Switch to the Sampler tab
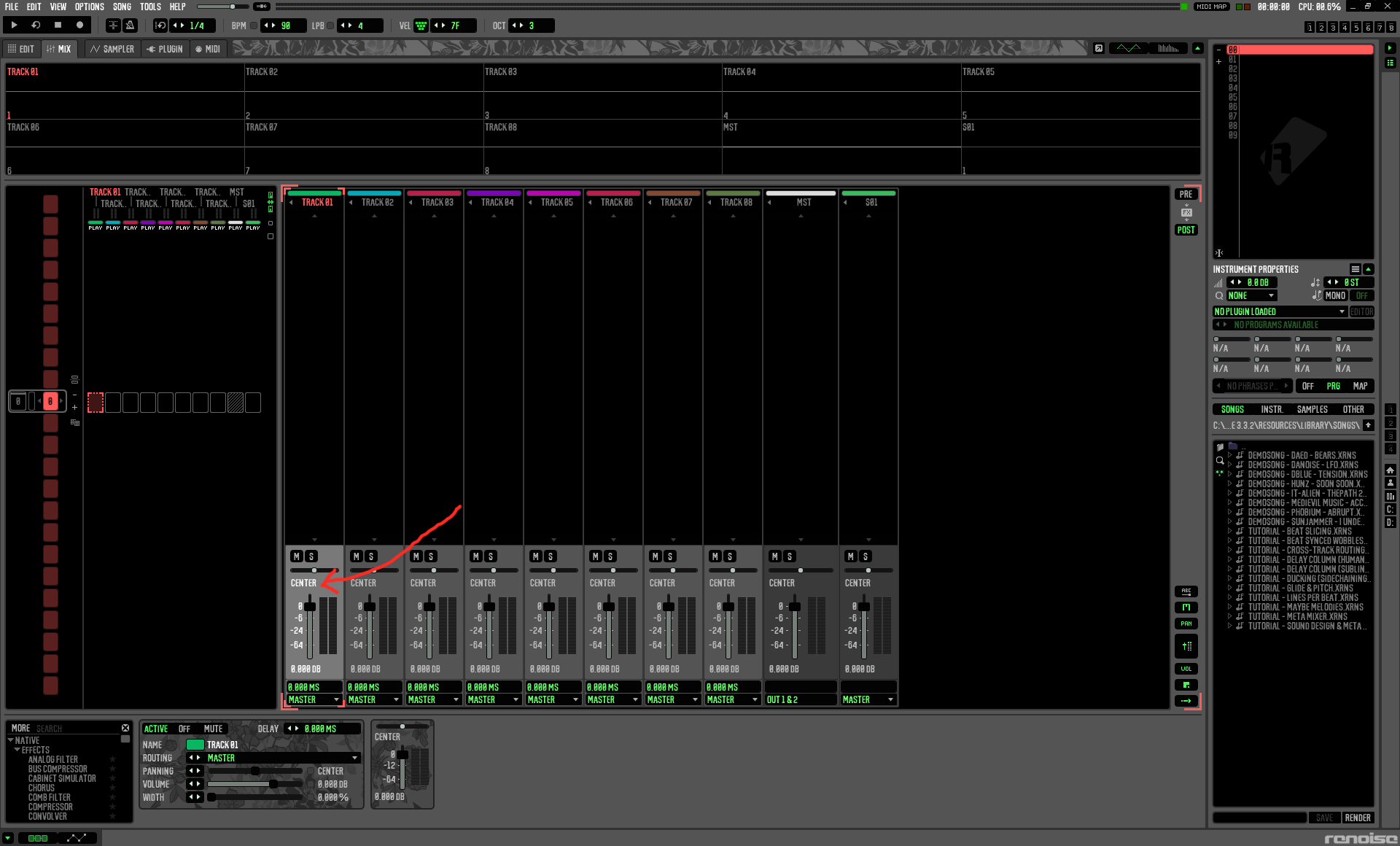This screenshot has width=1400, height=846. pyautogui.click(x=112, y=49)
